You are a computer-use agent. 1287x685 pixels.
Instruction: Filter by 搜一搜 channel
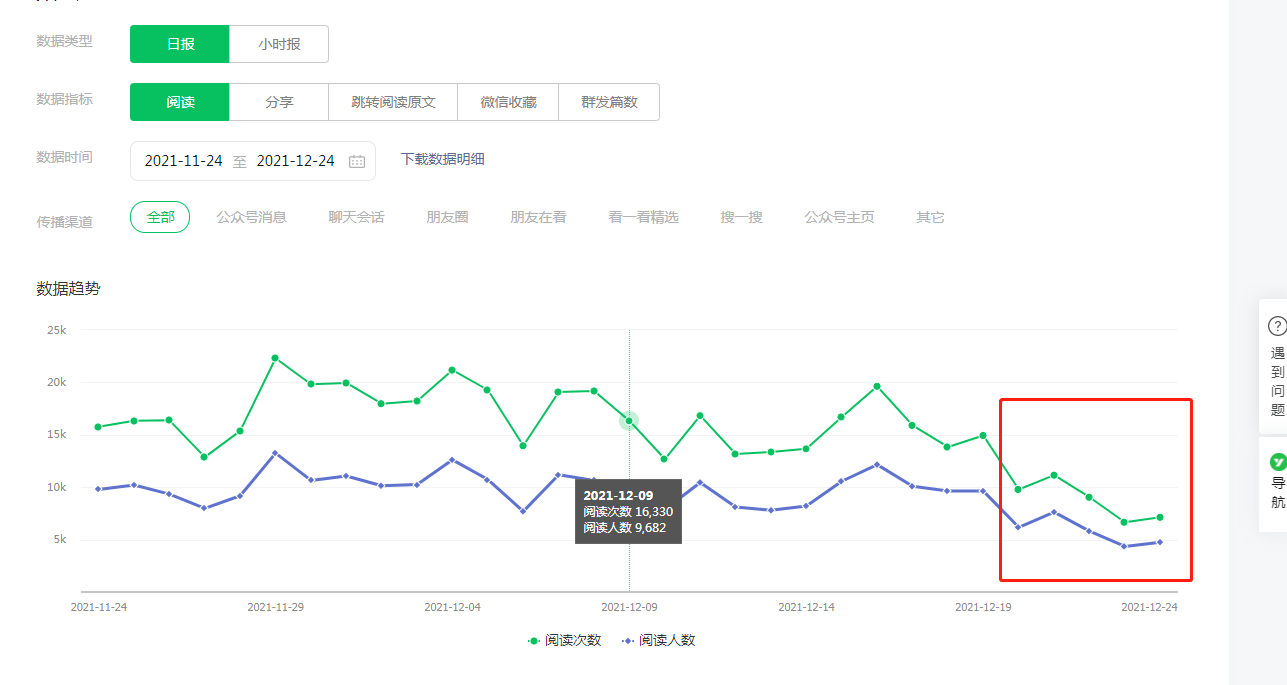[x=741, y=217]
